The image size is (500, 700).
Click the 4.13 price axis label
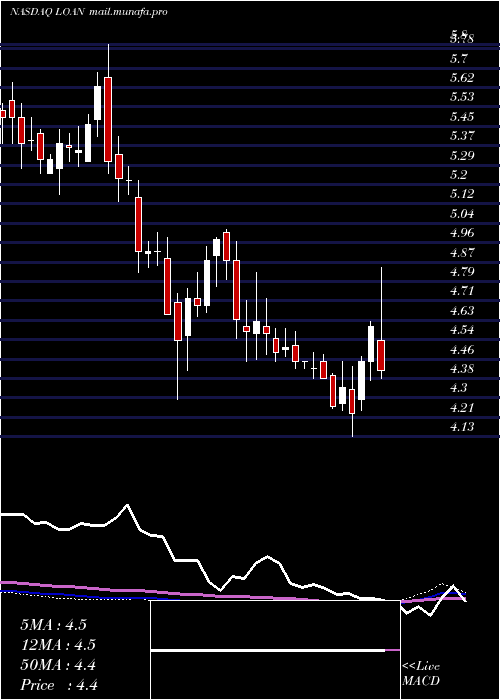pos(462,427)
